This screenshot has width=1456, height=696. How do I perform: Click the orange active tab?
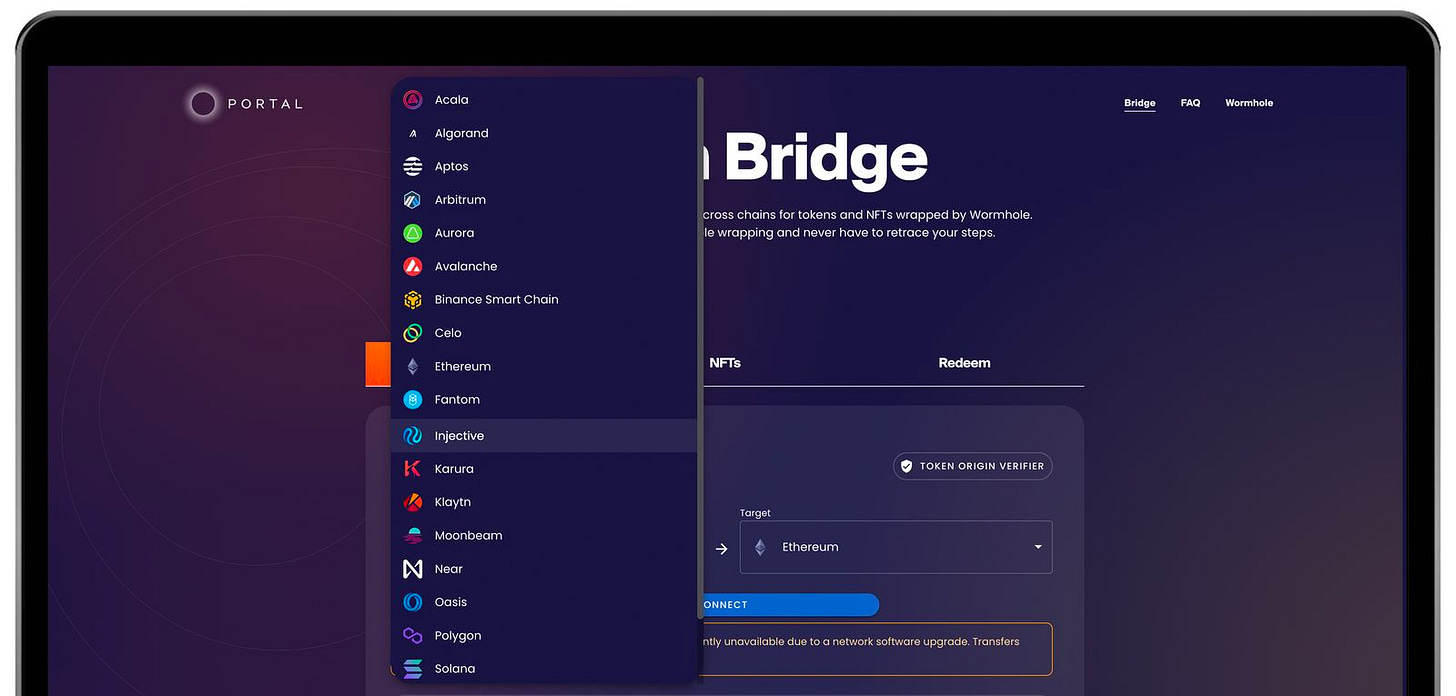click(378, 364)
